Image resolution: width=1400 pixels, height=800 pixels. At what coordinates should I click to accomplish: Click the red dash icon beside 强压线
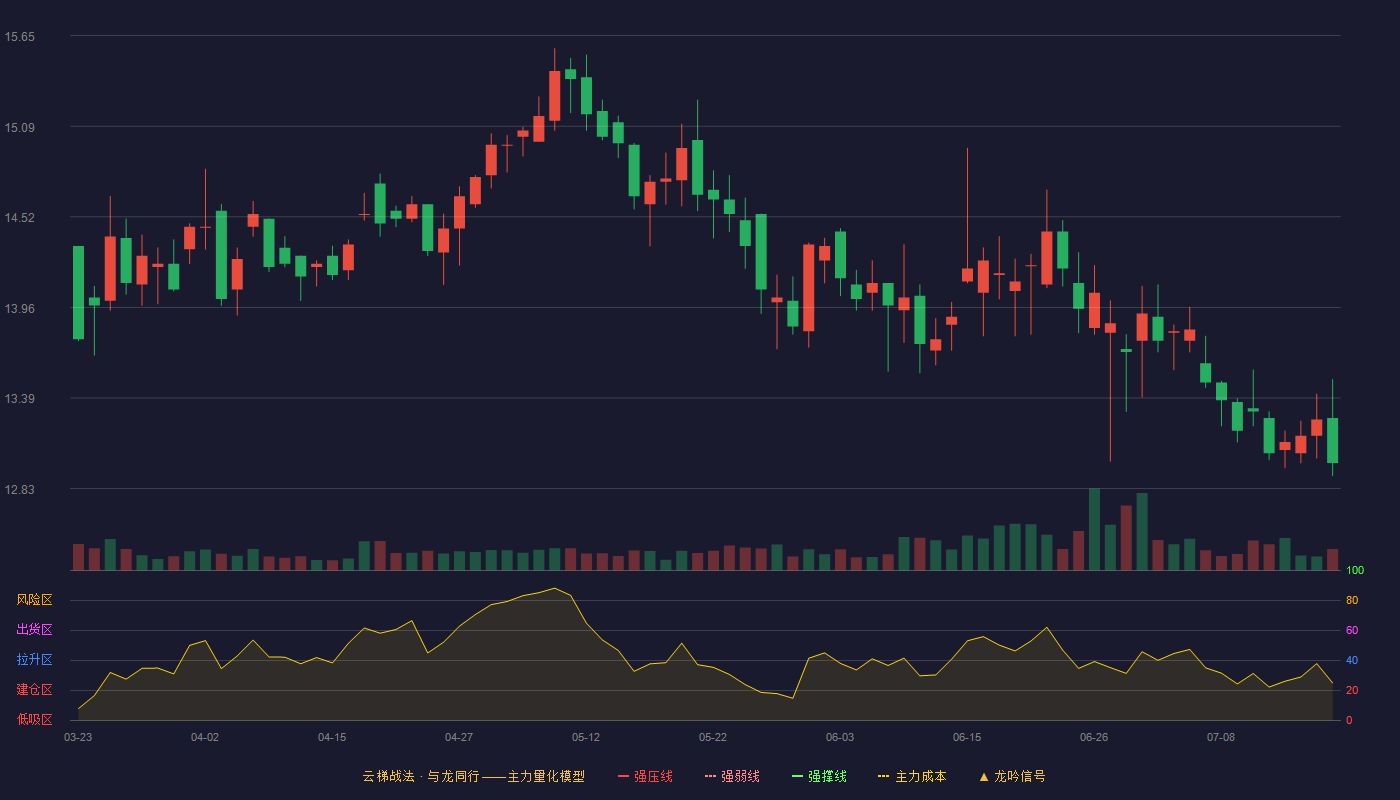[623, 776]
